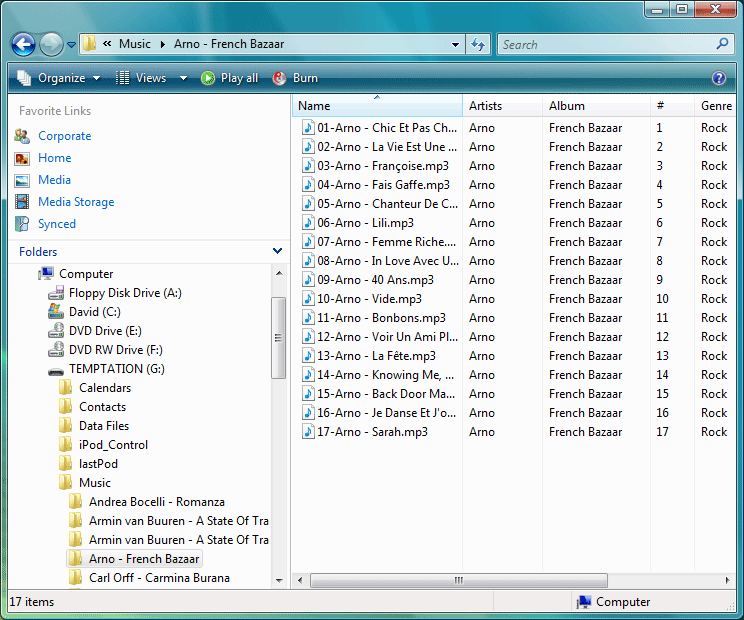Image resolution: width=744 pixels, height=620 pixels.
Task: Open the Calendars folder in tree
Action: pyautogui.click(x=105, y=388)
